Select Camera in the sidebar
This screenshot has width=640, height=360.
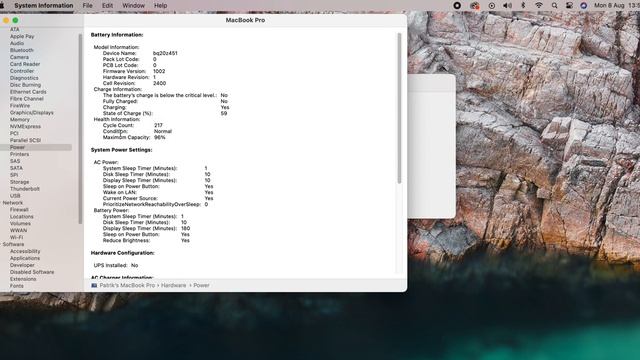point(19,57)
